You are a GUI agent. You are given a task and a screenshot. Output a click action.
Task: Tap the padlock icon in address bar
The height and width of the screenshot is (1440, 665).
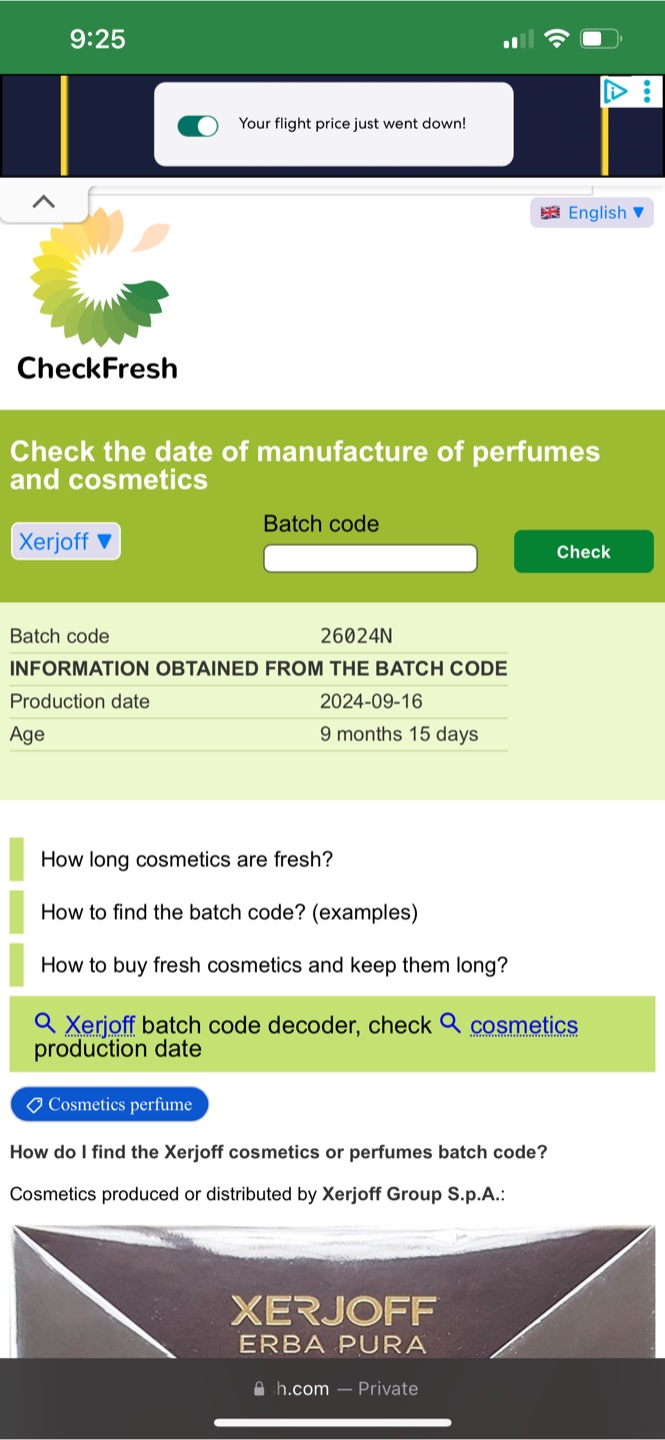pos(260,1388)
